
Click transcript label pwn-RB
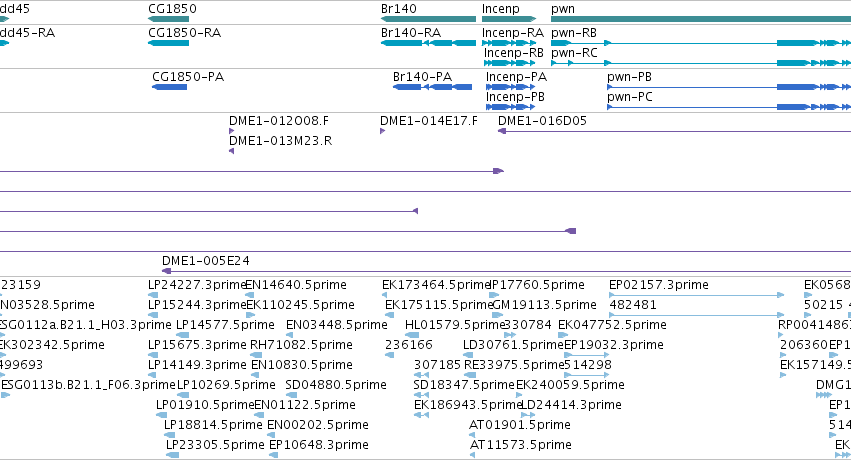click(x=574, y=33)
